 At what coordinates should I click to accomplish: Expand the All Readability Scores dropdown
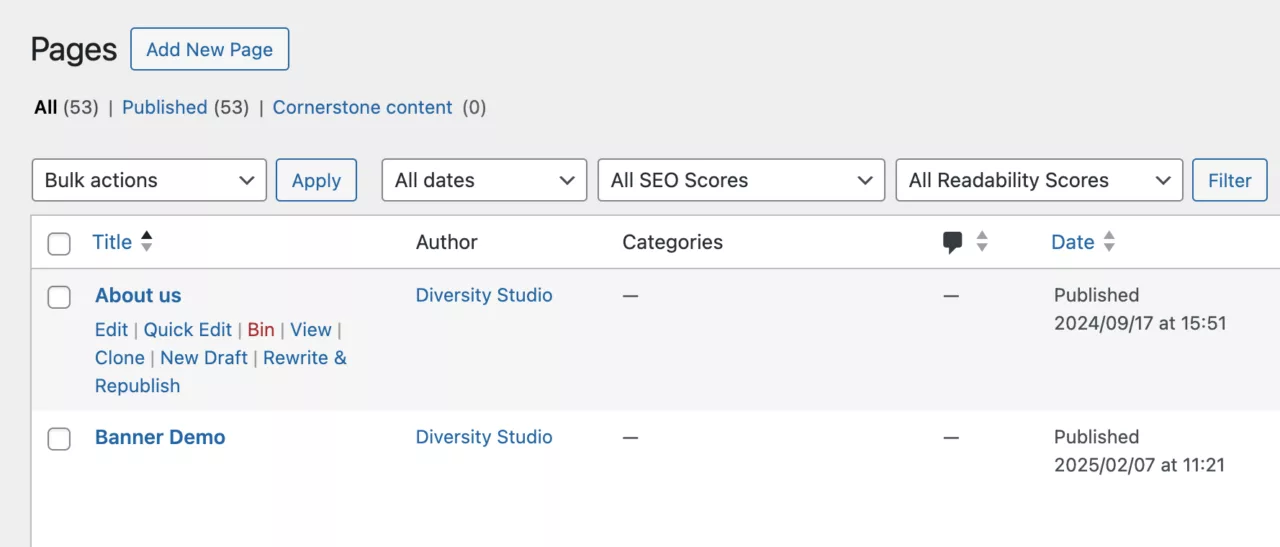click(1038, 180)
